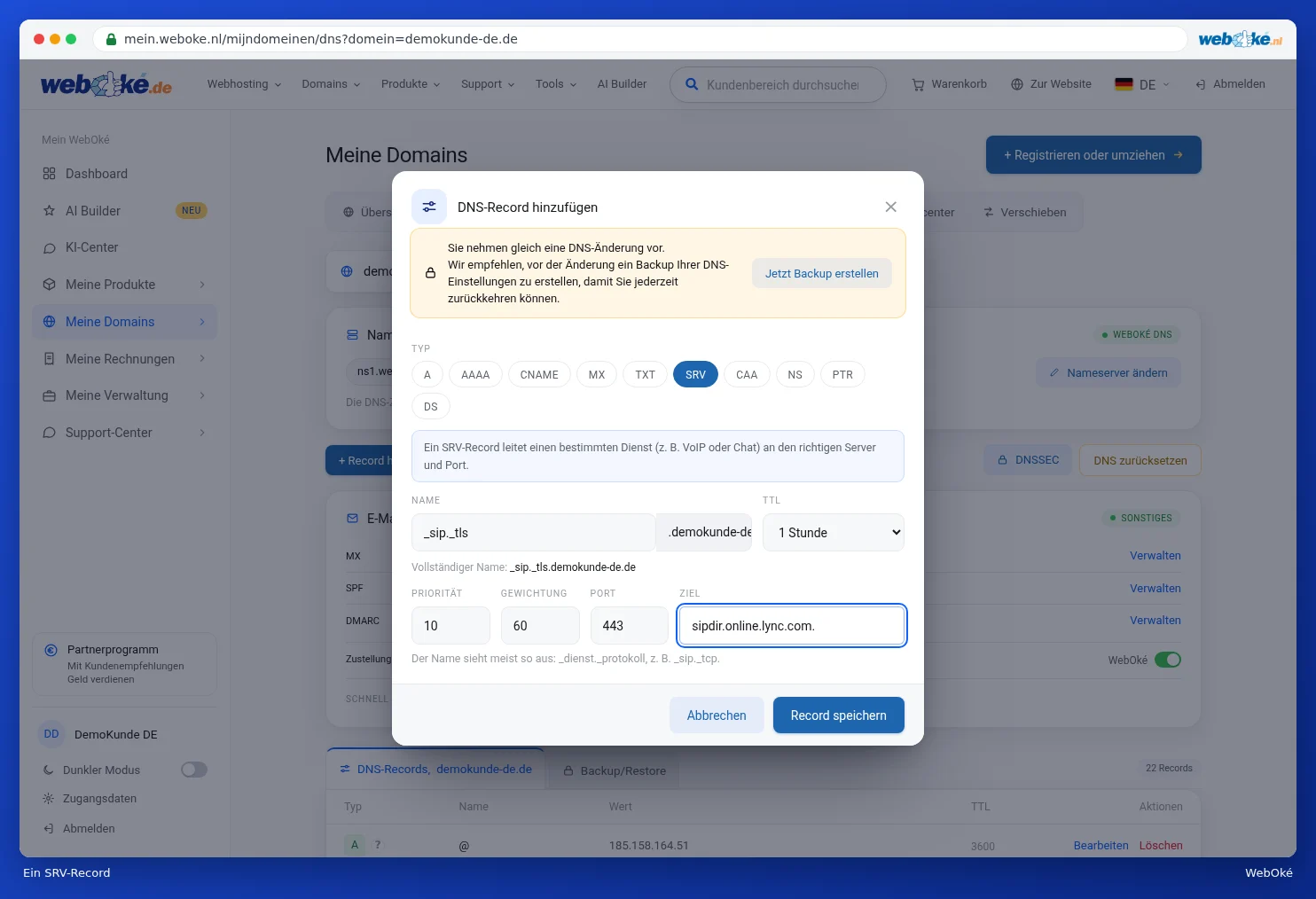Click Abbrechen button
Screen dimensions: 1316x899
click(x=717, y=715)
